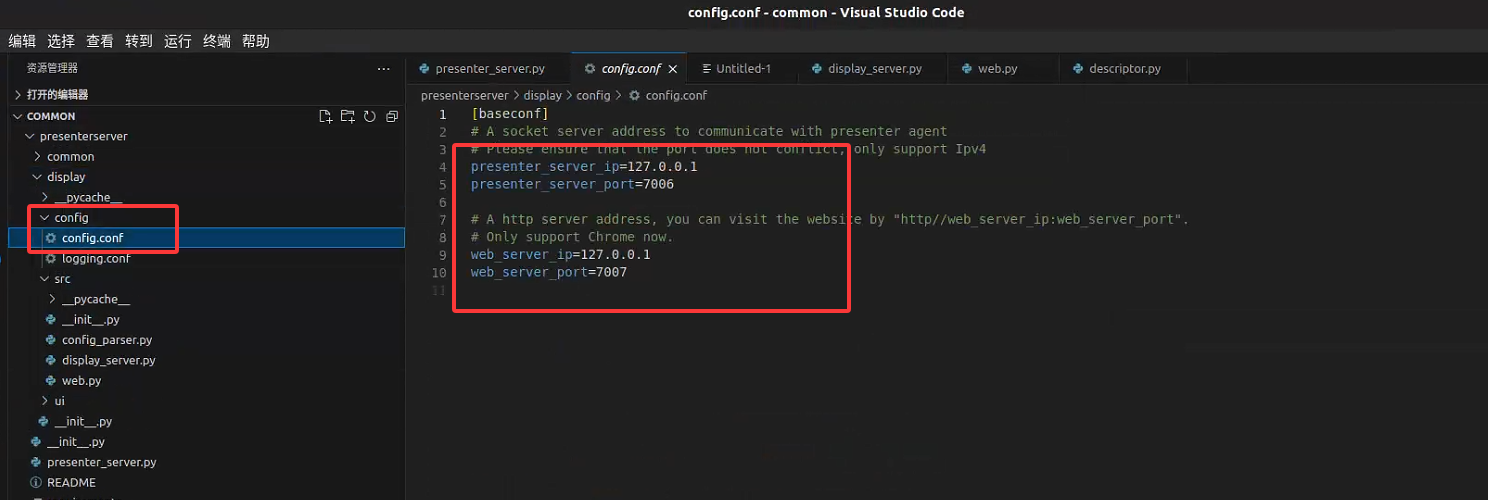The image size is (1488, 500).
Task: Click the New Folder icon in explorer header
Action: point(347,116)
